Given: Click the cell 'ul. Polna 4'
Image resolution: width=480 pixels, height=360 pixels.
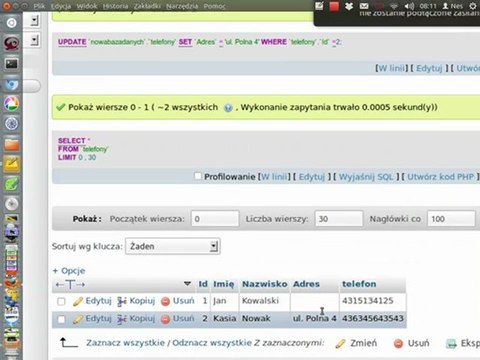Looking at the screenshot, I should 315,318.
